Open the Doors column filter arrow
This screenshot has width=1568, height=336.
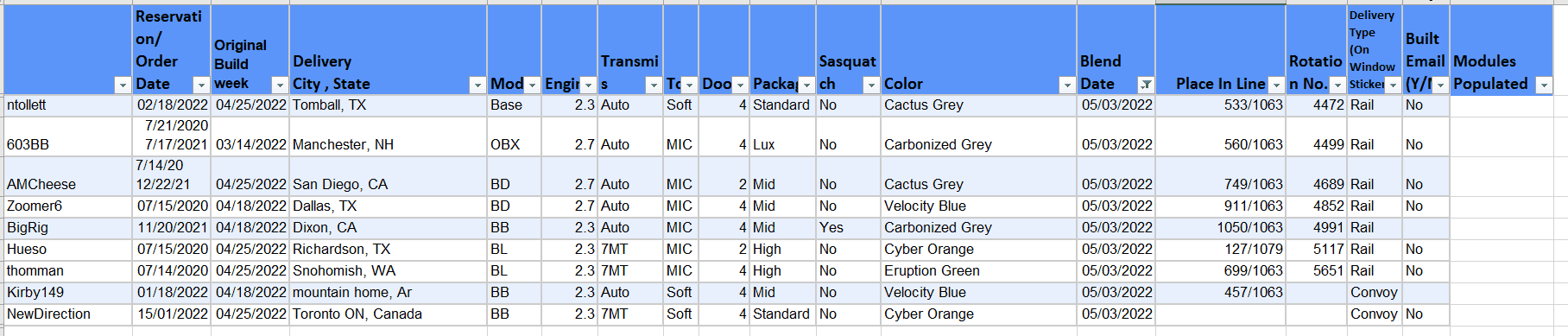740,85
